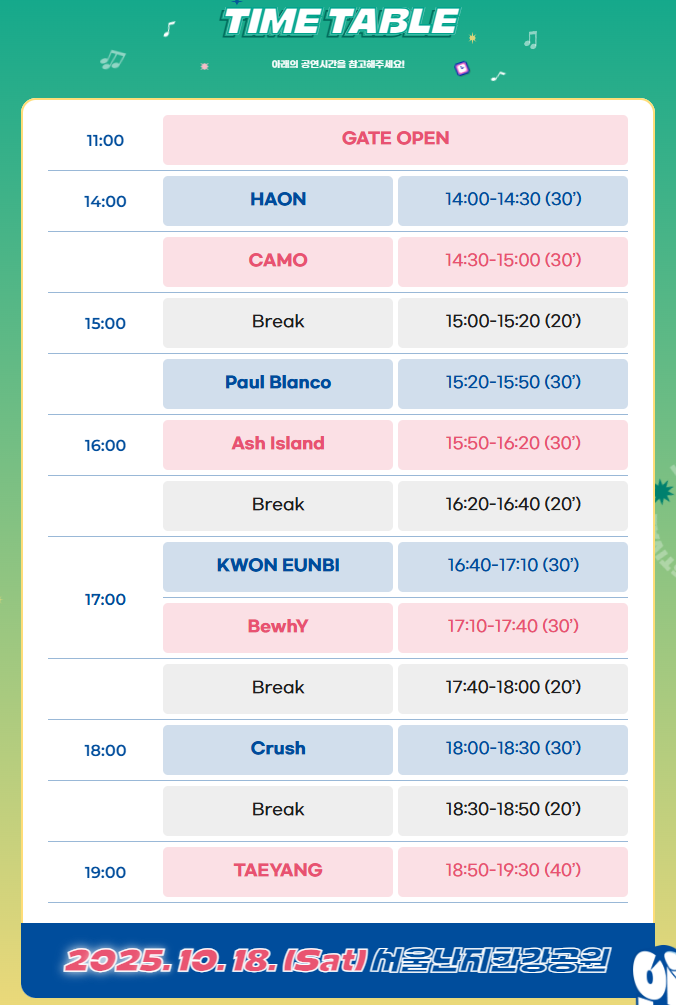Viewport: 676px width, 1005px height.
Task: Click KWON EUNBI in the timetable
Action: tap(278, 566)
